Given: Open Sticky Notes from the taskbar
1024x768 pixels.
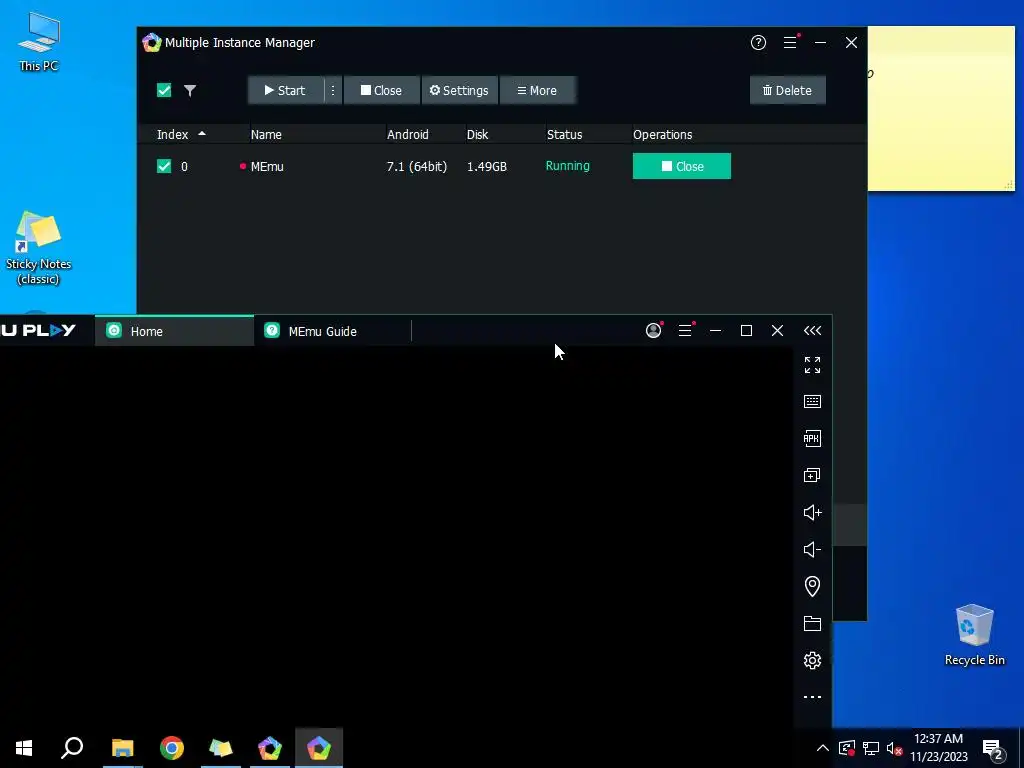Looking at the screenshot, I should click(x=221, y=748).
